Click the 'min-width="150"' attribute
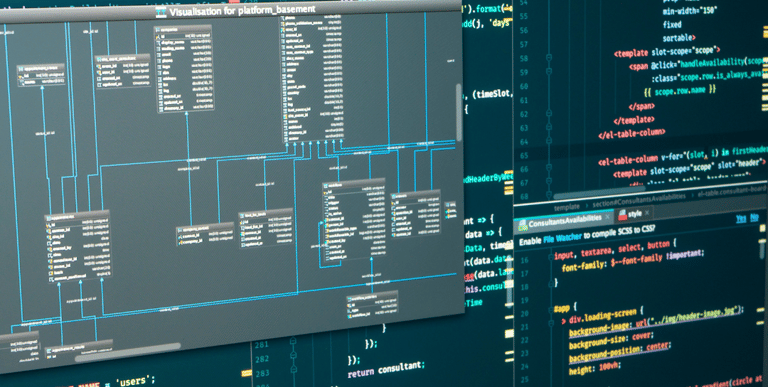This screenshot has width=768, height=387. pos(690,10)
